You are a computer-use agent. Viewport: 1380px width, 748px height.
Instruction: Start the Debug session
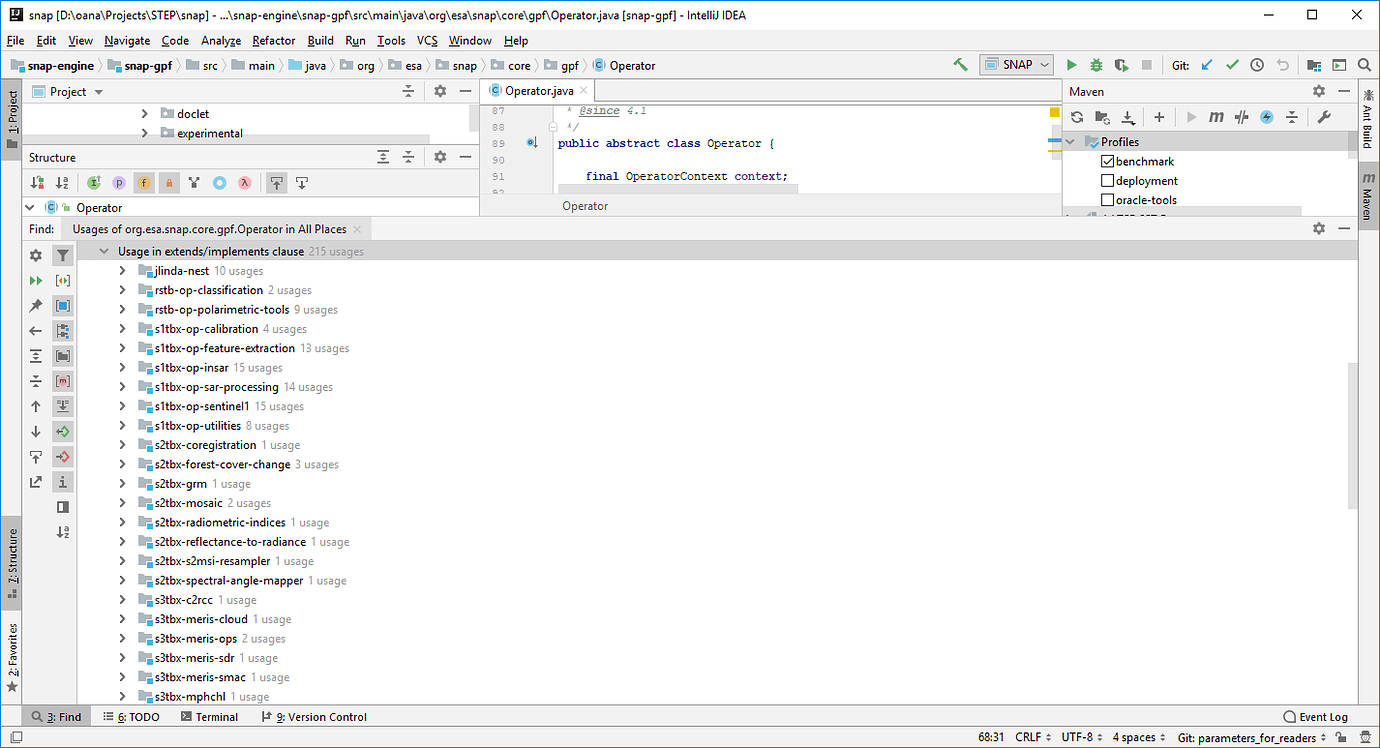tap(1094, 65)
